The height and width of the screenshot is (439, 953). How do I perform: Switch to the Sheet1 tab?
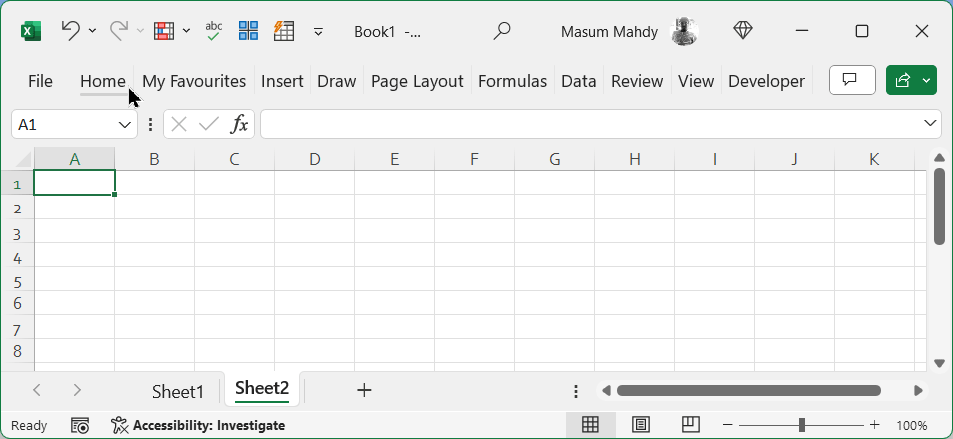tap(178, 391)
